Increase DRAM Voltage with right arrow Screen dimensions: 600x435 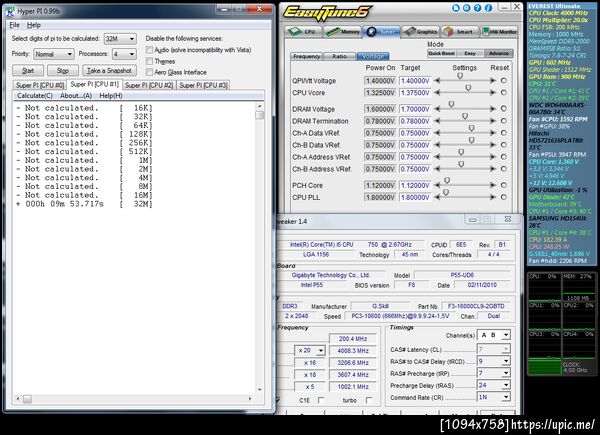[x=493, y=109]
